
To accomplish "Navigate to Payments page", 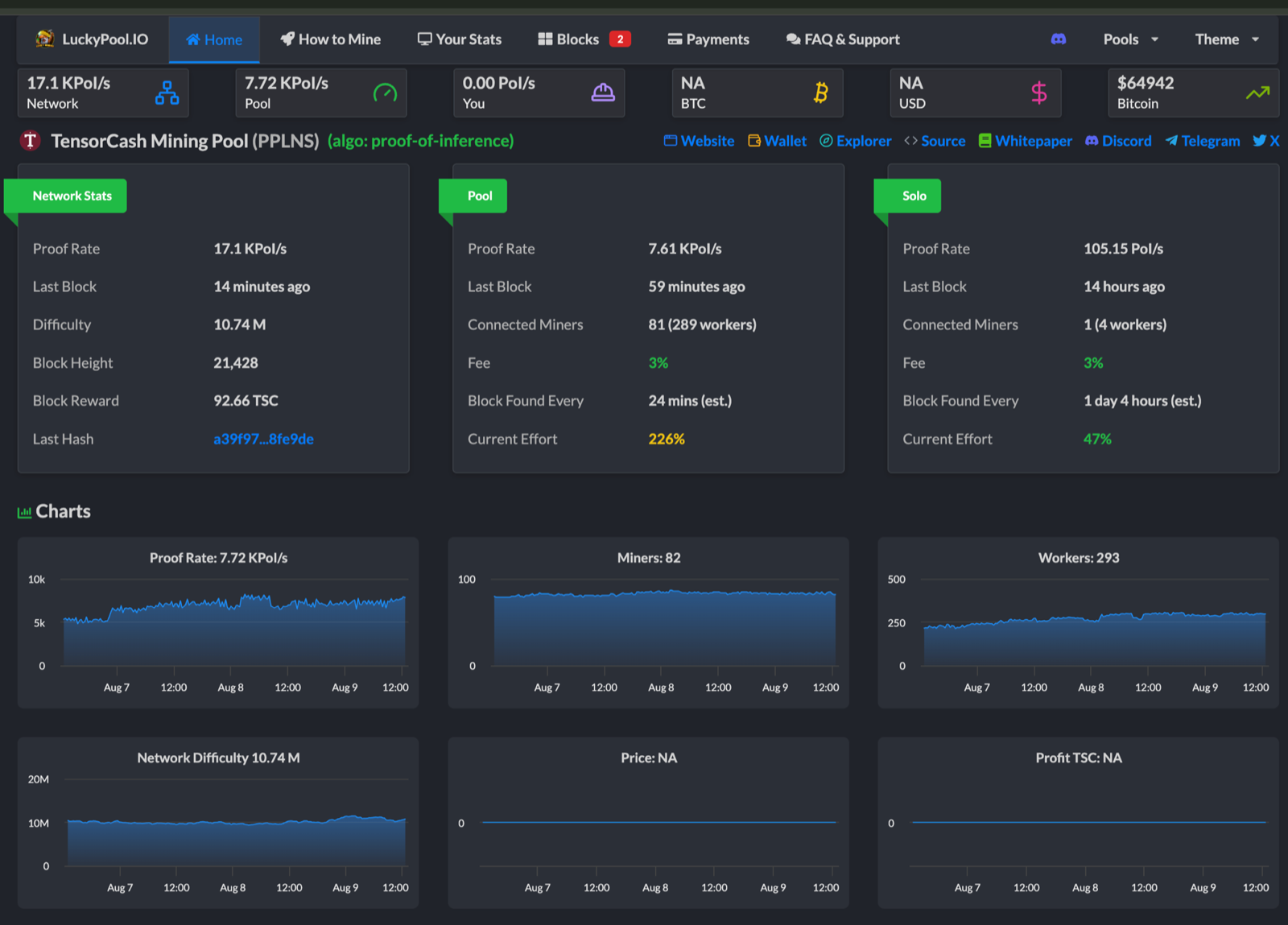I will [708, 39].
